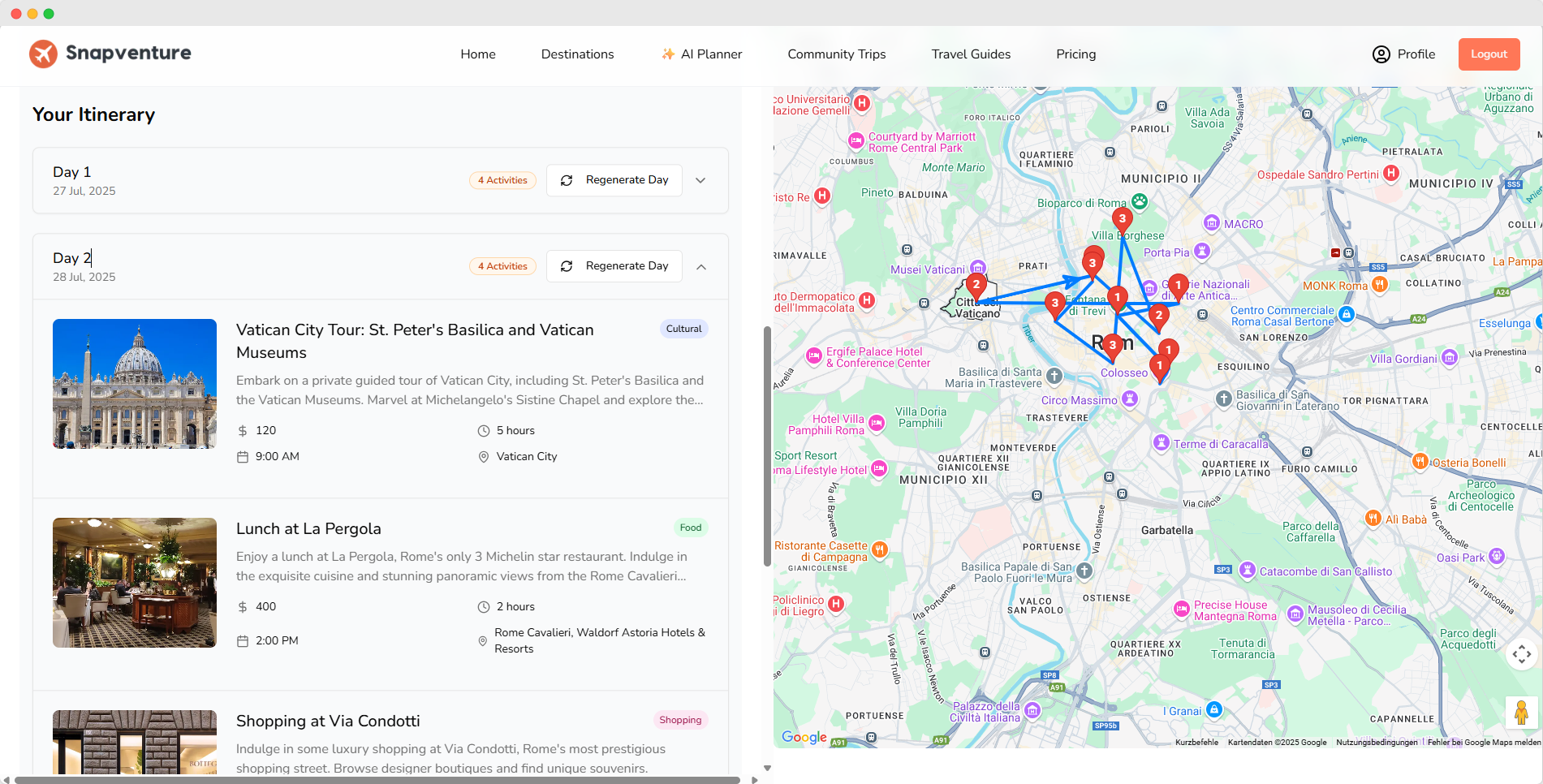Click the Snapventure airplane logo icon
1543x784 pixels.
(43, 54)
